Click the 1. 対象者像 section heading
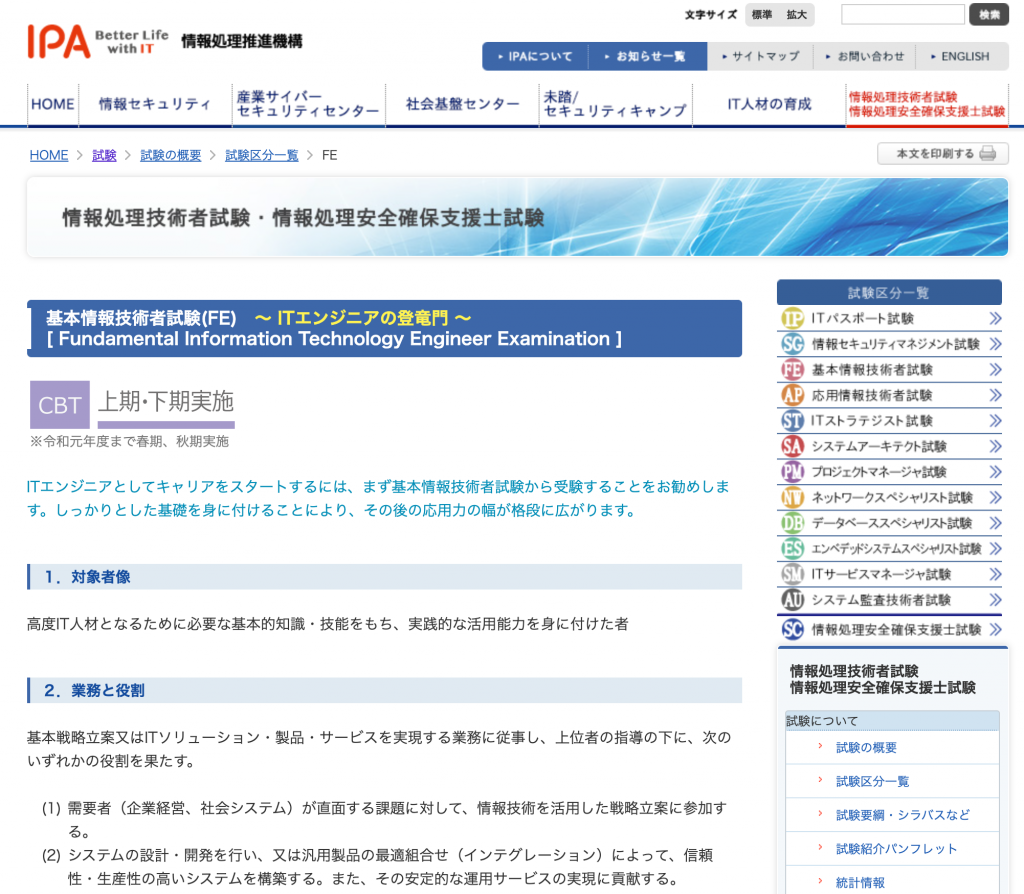Viewport: 1024px width, 894px height. pos(385,577)
